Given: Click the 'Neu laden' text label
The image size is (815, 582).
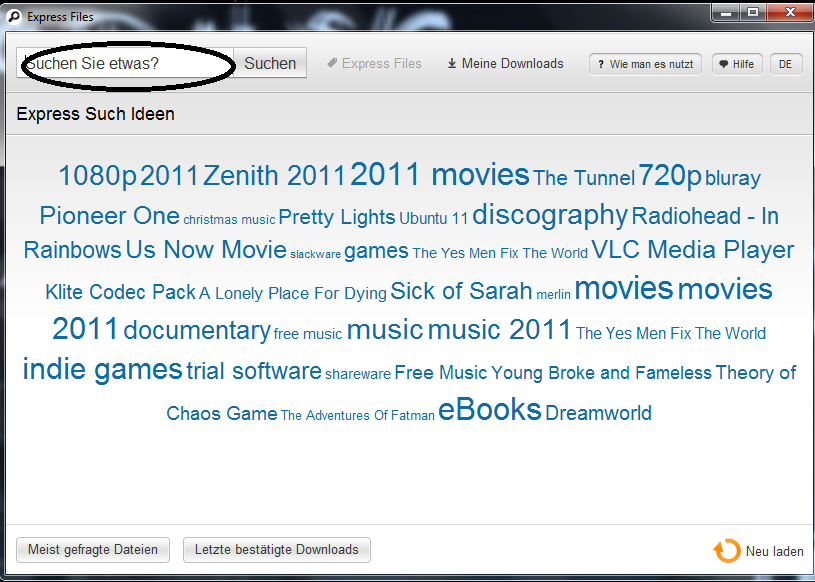Looking at the screenshot, I should point(774,551).
